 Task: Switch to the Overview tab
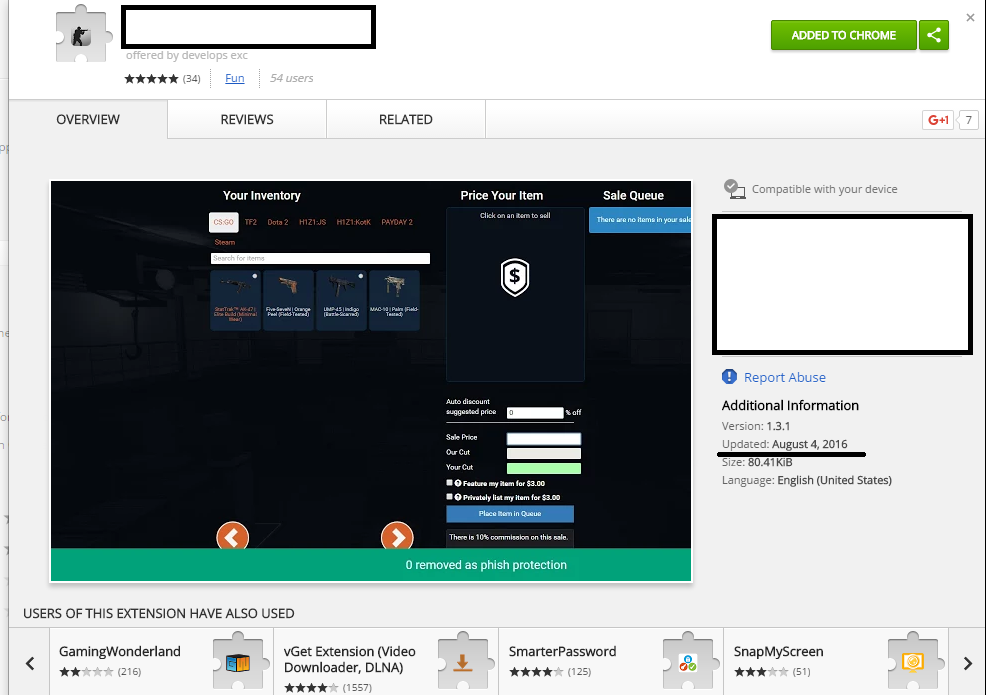click(88, 120)
